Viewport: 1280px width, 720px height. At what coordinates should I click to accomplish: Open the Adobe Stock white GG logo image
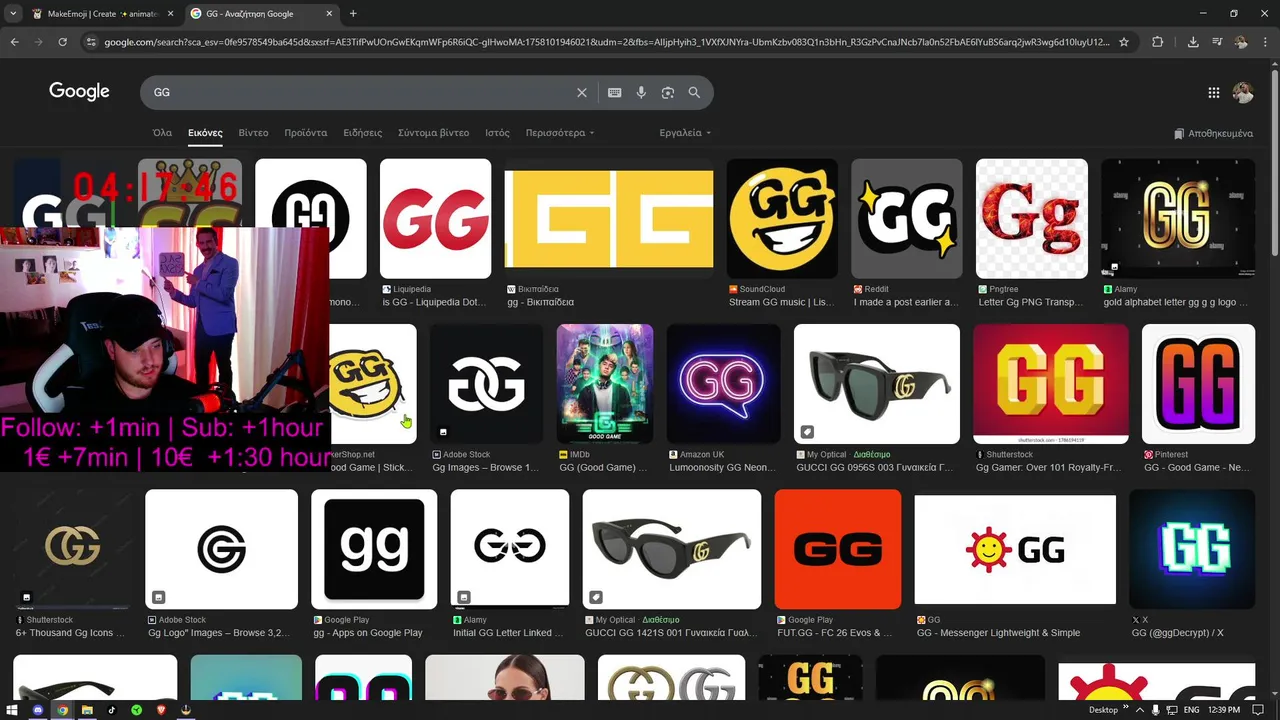click(x=486, y=384)
